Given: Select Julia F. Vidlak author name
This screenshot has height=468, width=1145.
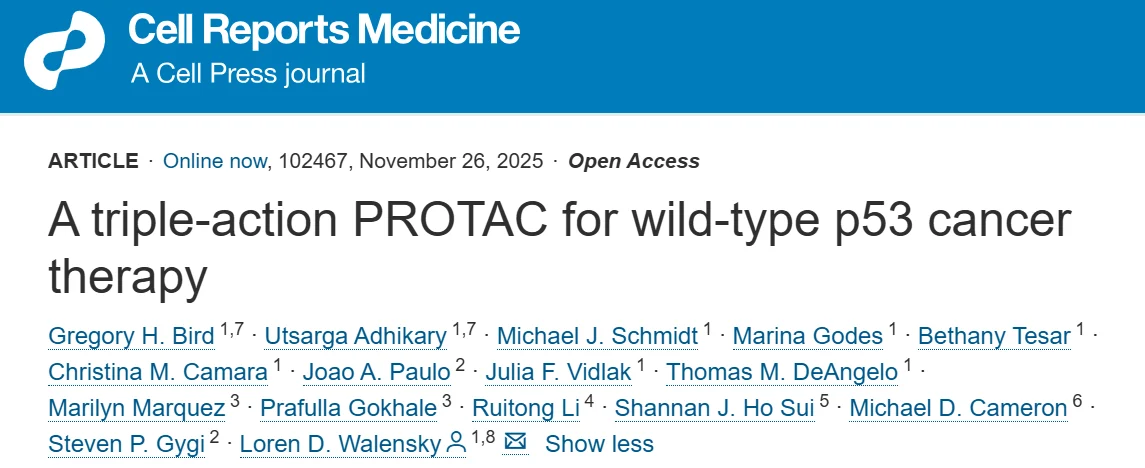Looking at the screenshot, I should [558, 372].
